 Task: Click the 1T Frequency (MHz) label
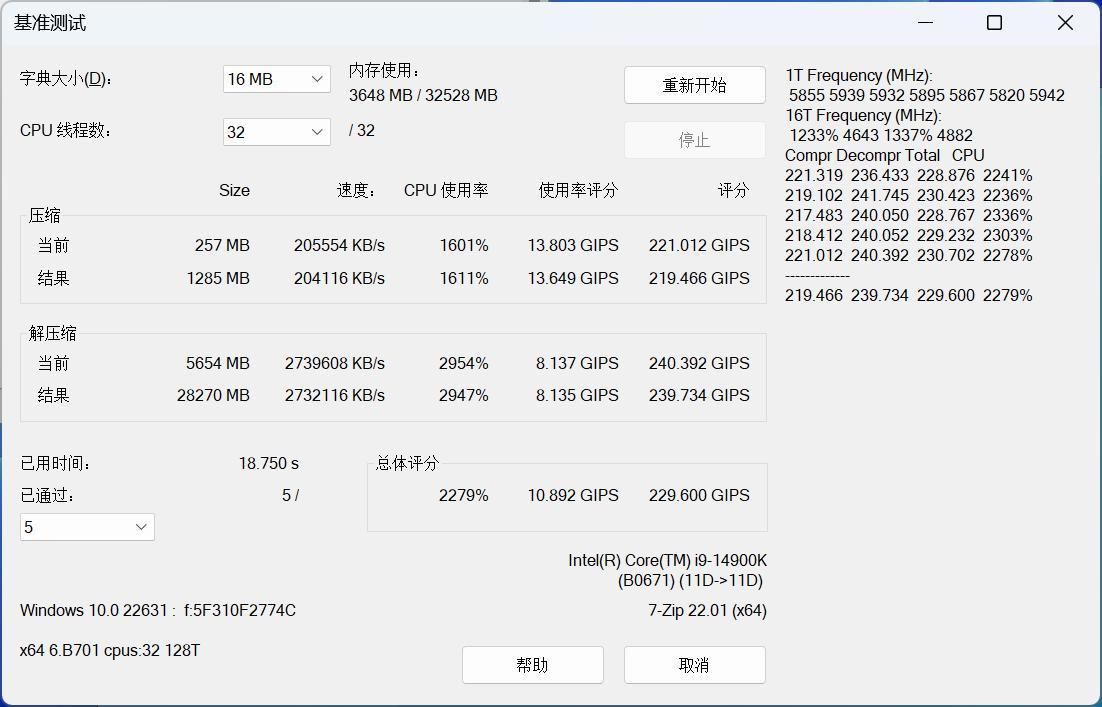click(x=859, y=75)
